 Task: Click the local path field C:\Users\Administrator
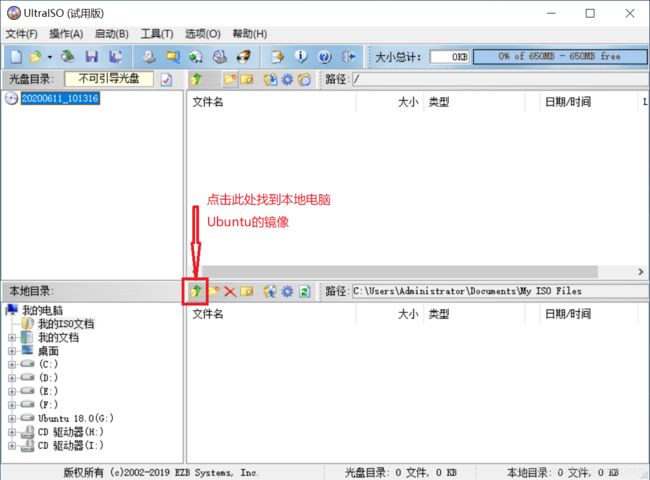click(500, 291)
